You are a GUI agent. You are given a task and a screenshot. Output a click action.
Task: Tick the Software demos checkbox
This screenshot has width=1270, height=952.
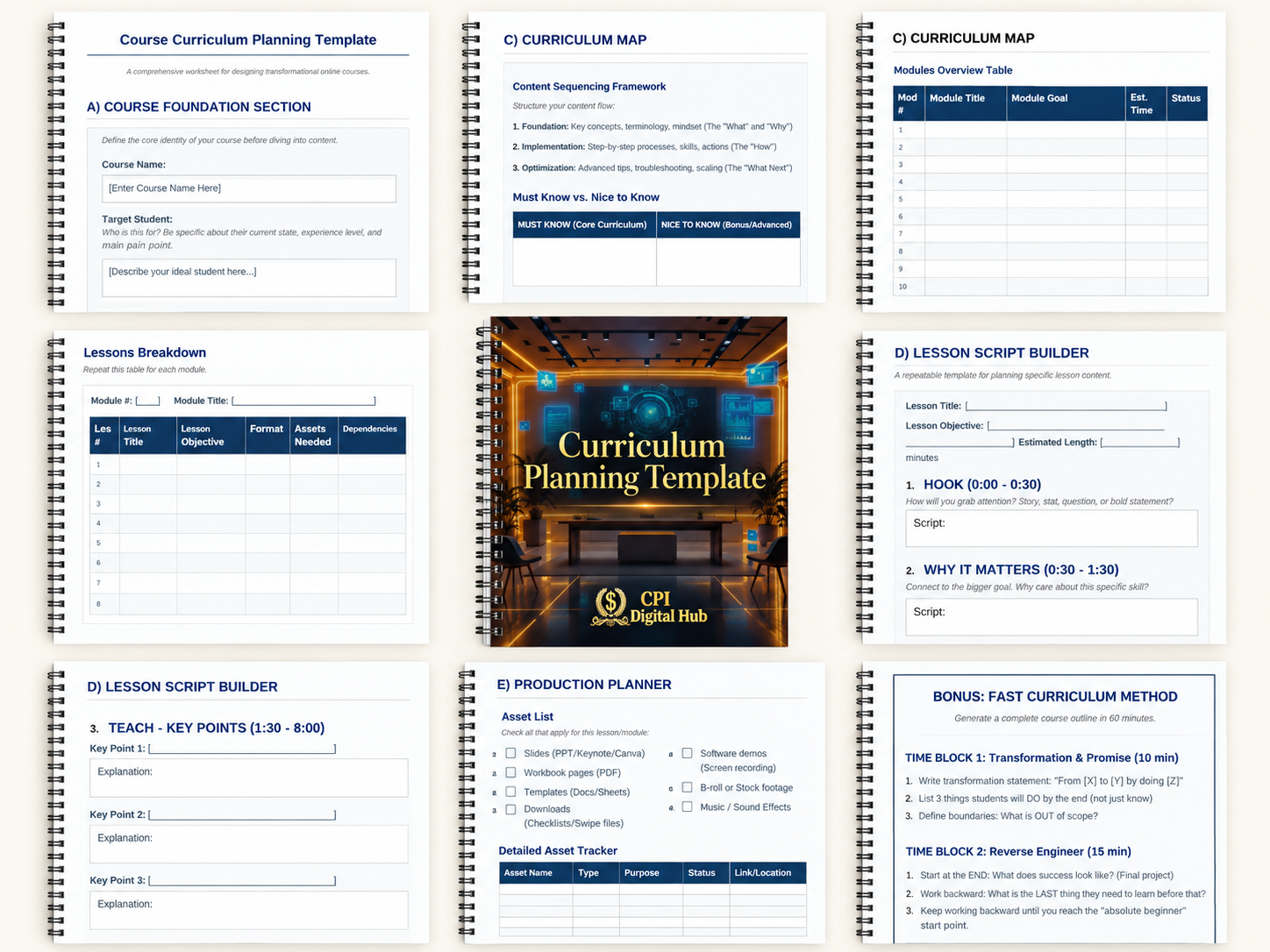point(688,753)
